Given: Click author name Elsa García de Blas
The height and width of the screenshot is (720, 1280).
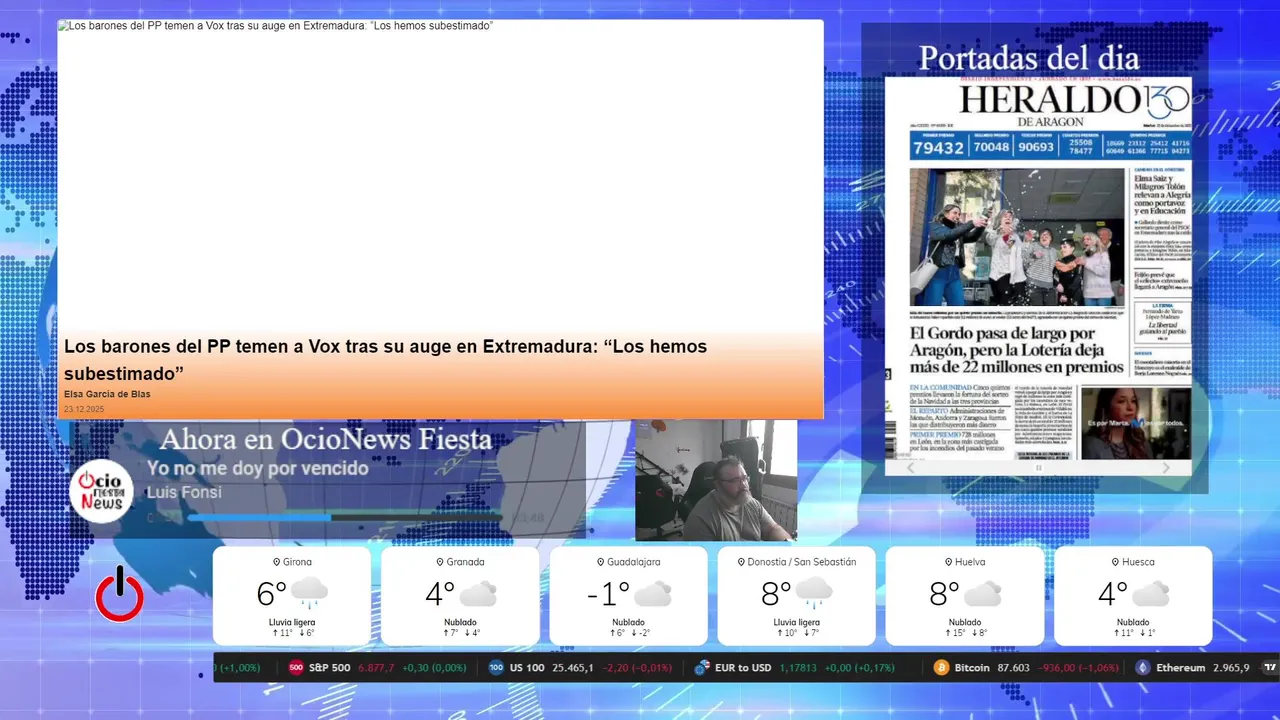Looking at the screenshot, I should point(107,394).
